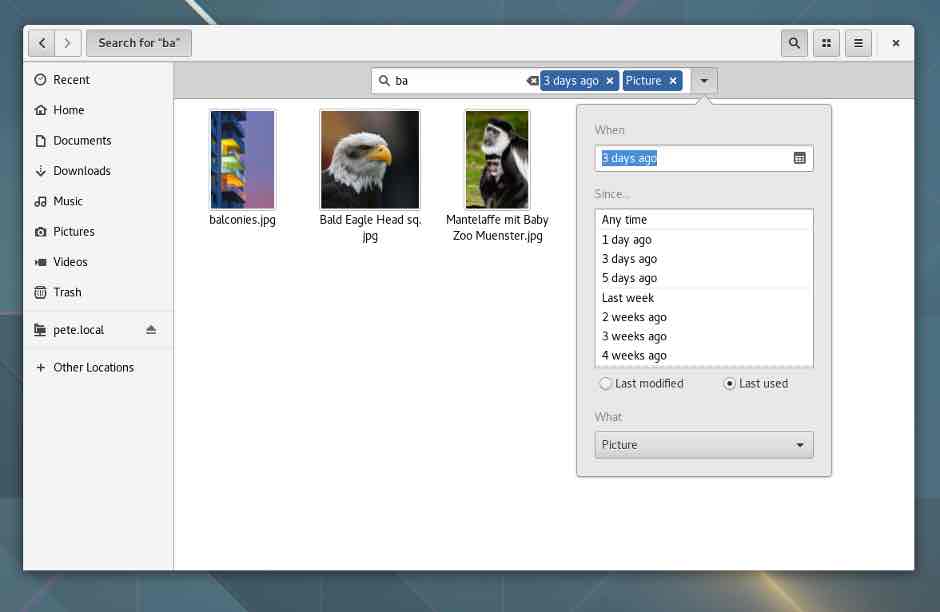This screenshot has width=940, height=612.
Task: Toggle the search magnifier in the toolbar
Action: pyautogui.click(x=793, y=43)
